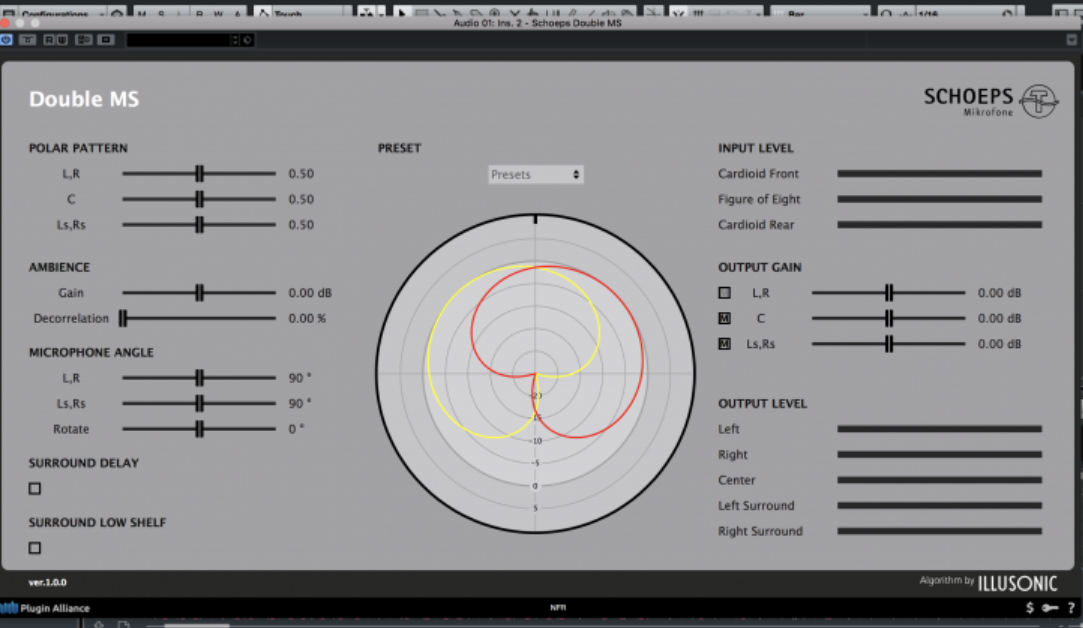Viewport: 1083px width, 628px height.
Task: Enable the Surround Delay checkbox
Action: [x=35, y=488]
